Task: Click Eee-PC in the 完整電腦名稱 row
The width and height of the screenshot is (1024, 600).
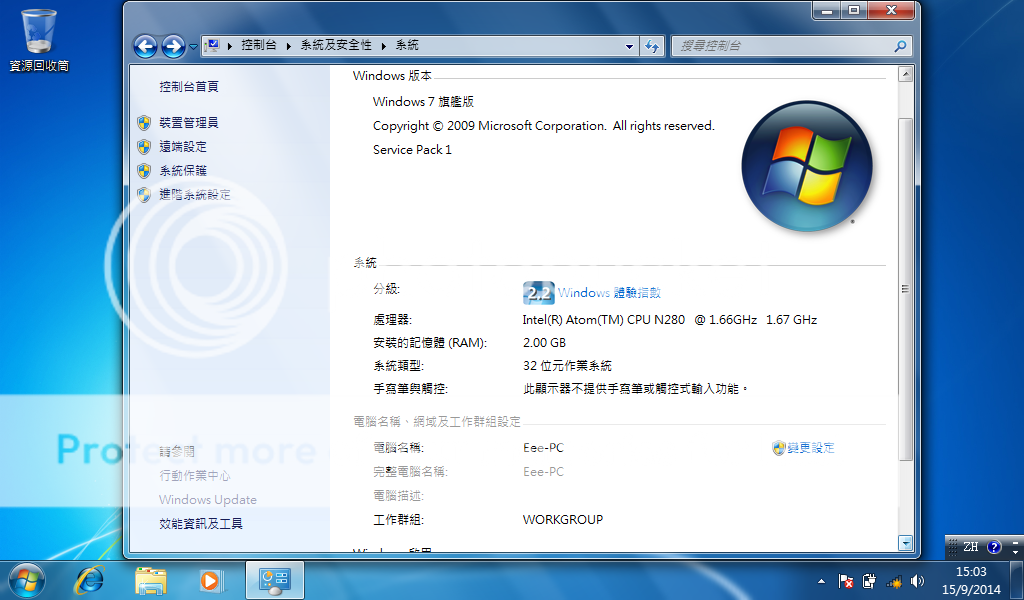Action: click(543, 471)
